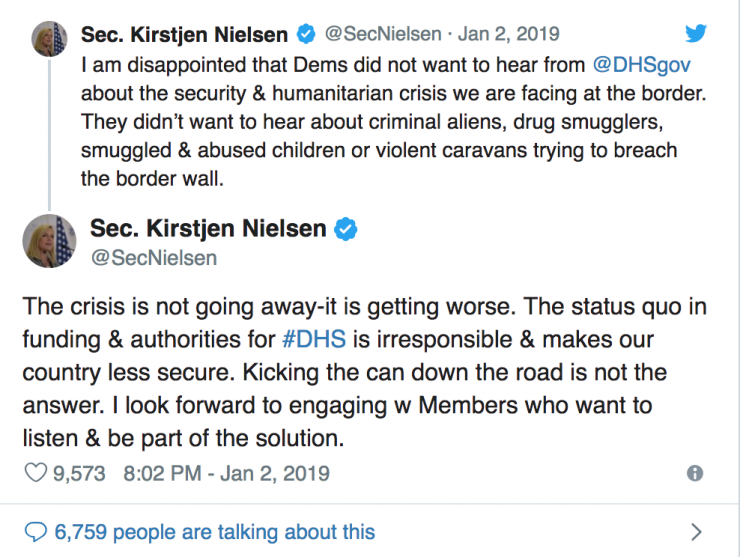Screen dimensions: 740x557
Task: Open the #DHS hashtag link
Action: (314, 339)
